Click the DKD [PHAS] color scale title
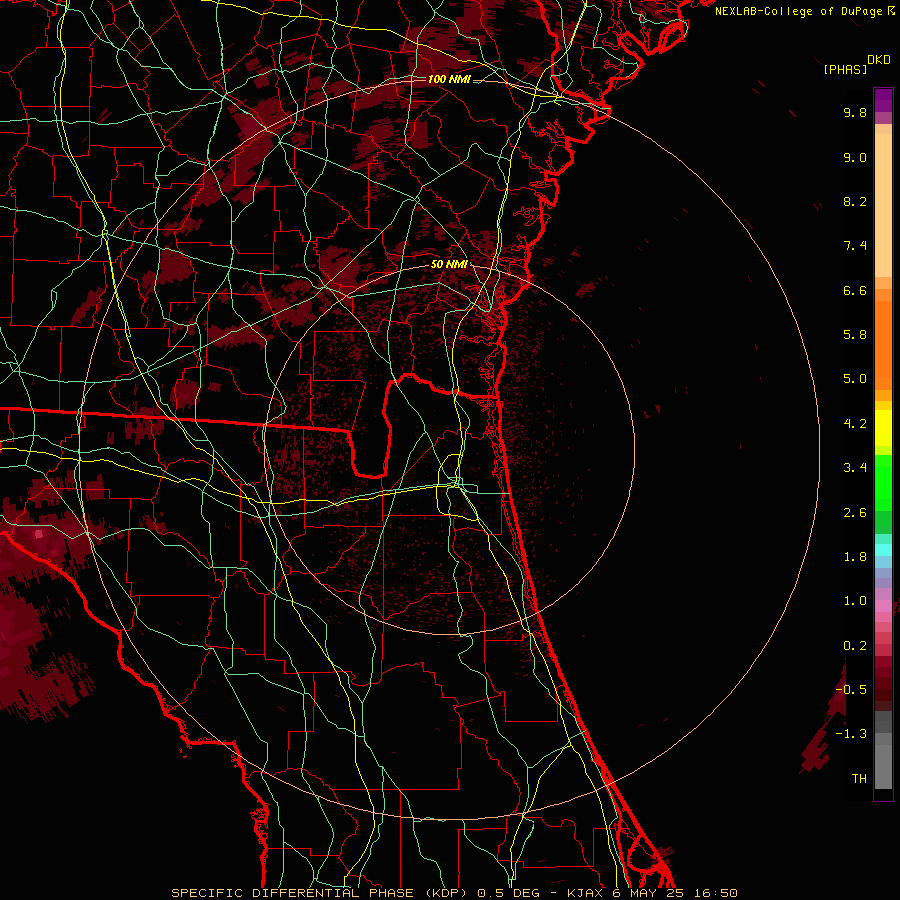This screenshot has width=900, height=900. (856, 64)
